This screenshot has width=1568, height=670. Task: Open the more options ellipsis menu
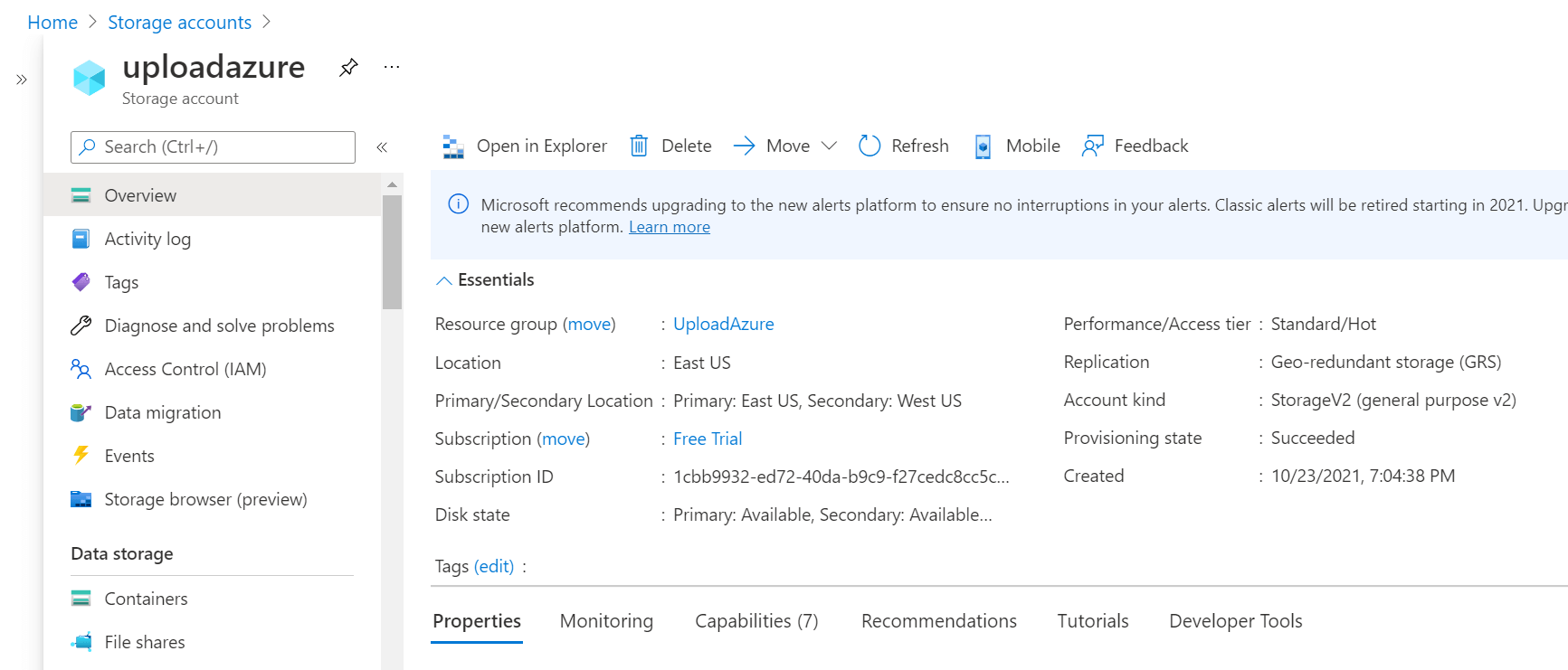coord(391,68)
